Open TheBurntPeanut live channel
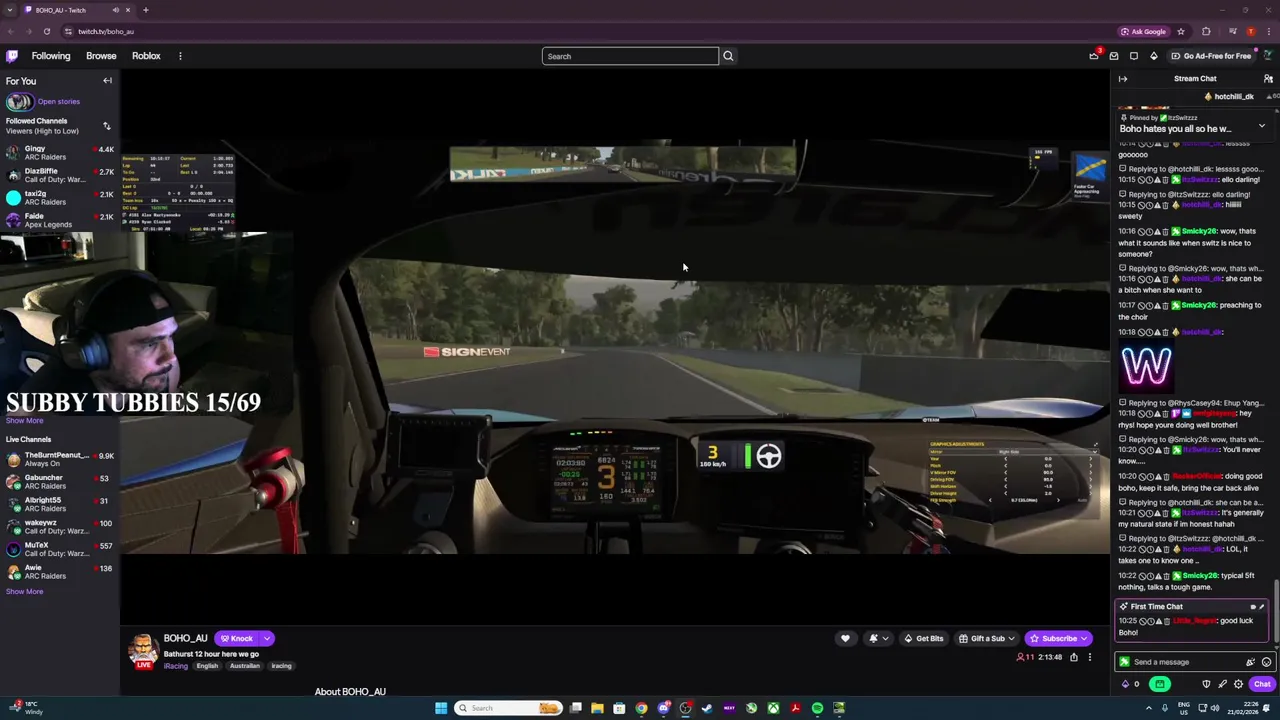Screen dimensions: 1280x720 pyautogui.click(x=60, y=459)
